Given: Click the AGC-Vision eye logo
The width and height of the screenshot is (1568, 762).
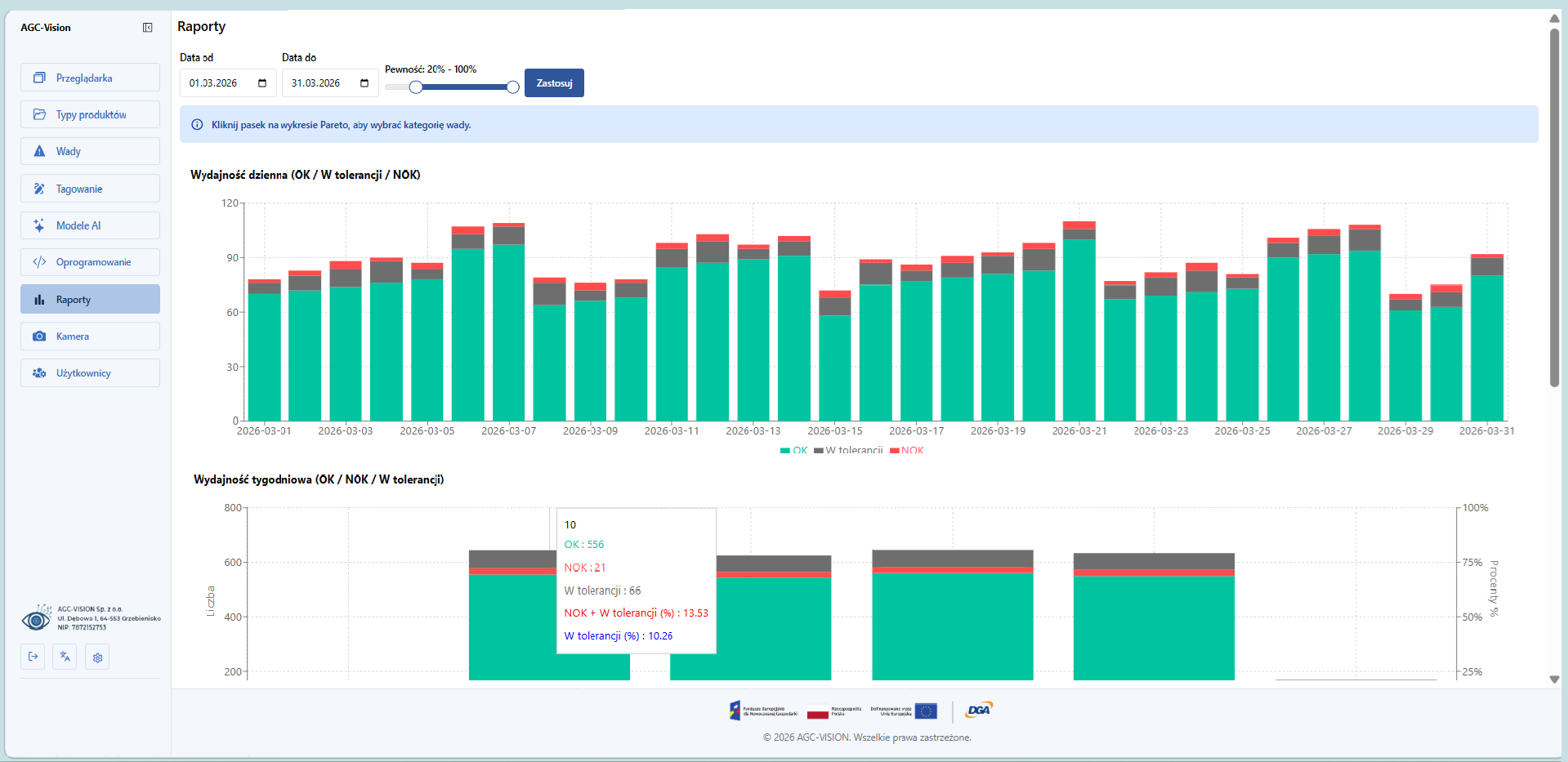Looking at the screenshot, I should coord(36,619).
